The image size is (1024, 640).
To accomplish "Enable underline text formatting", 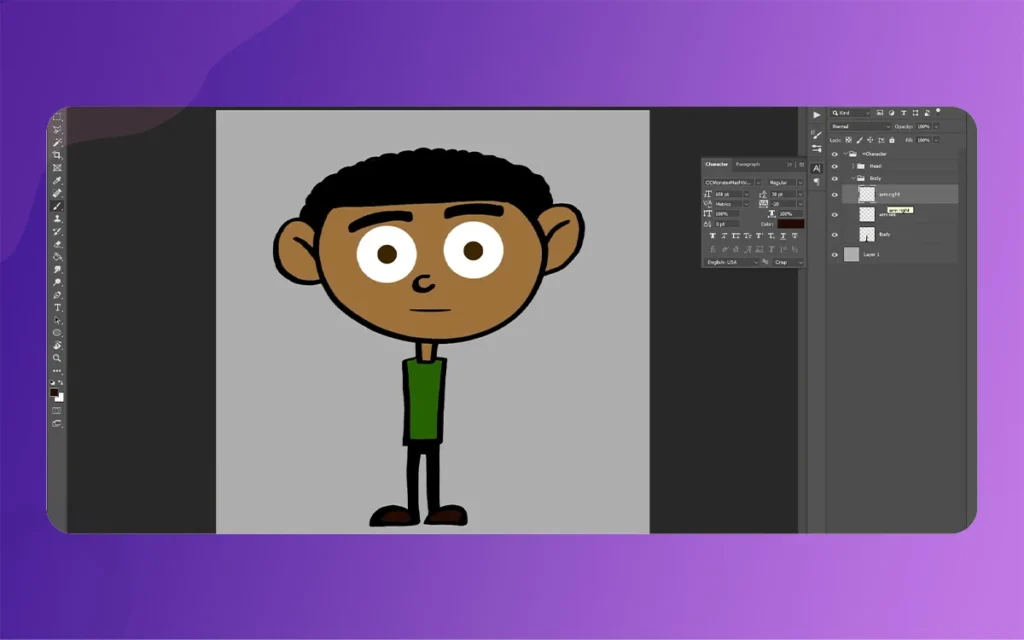I will (783, 236).
